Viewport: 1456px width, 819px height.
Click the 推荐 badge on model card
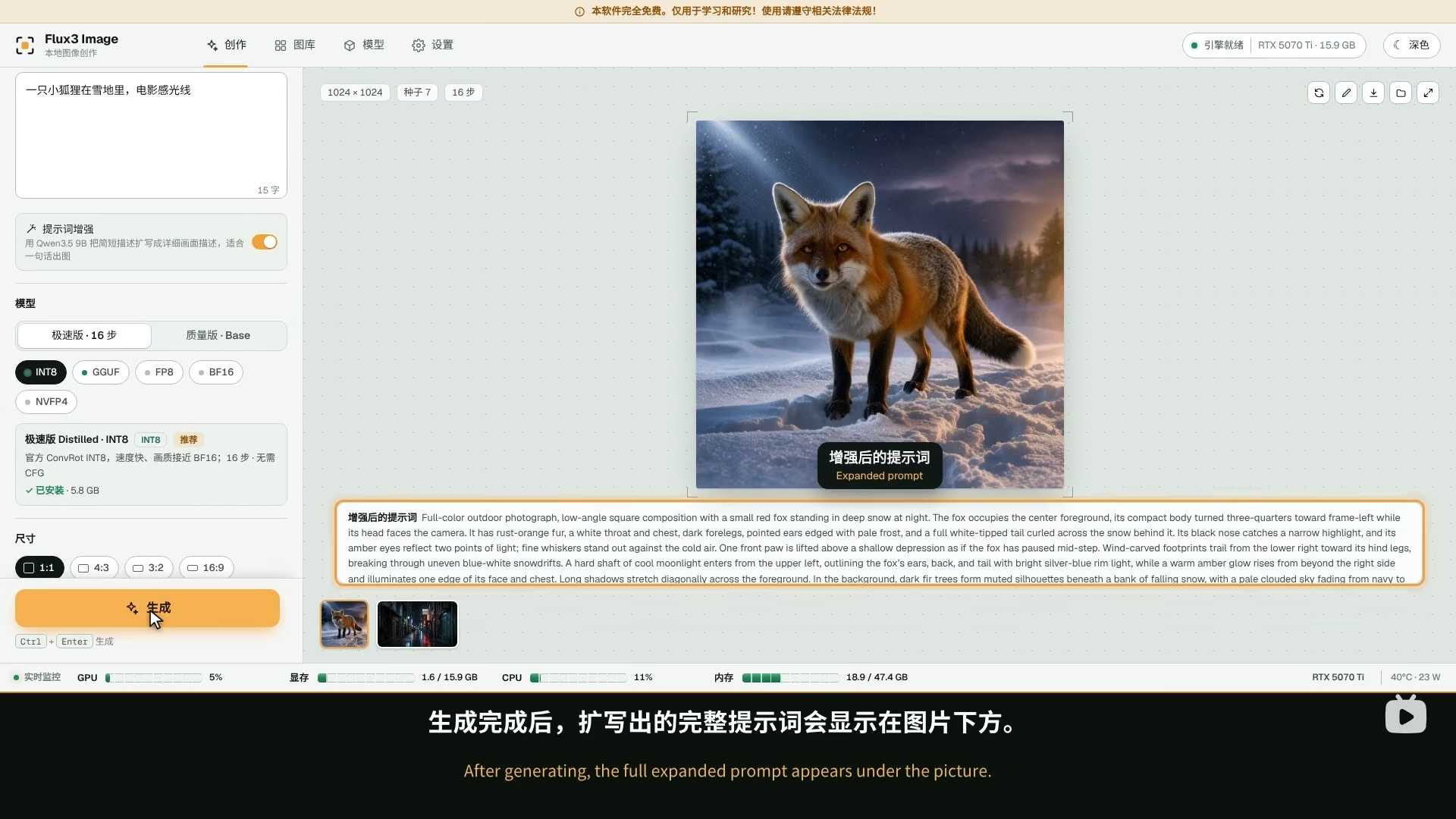point(189,440)
